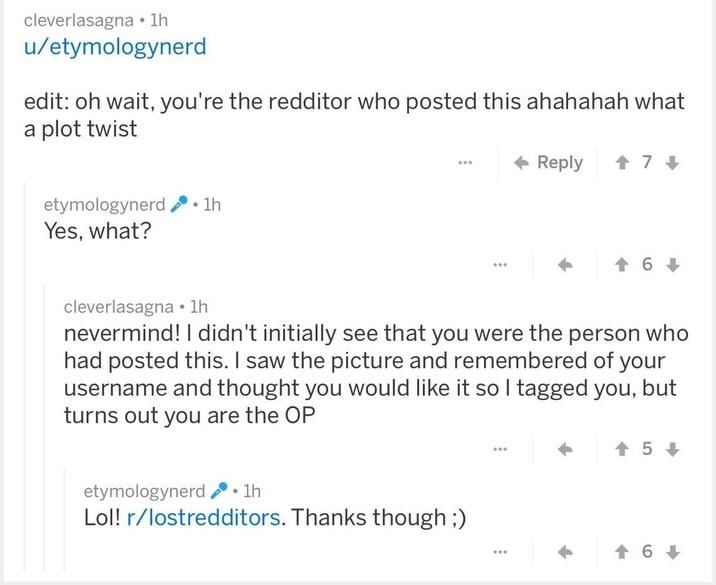
Task: Upvote the "nevermind!" comment with 5 points
Action: click(620, 450)
